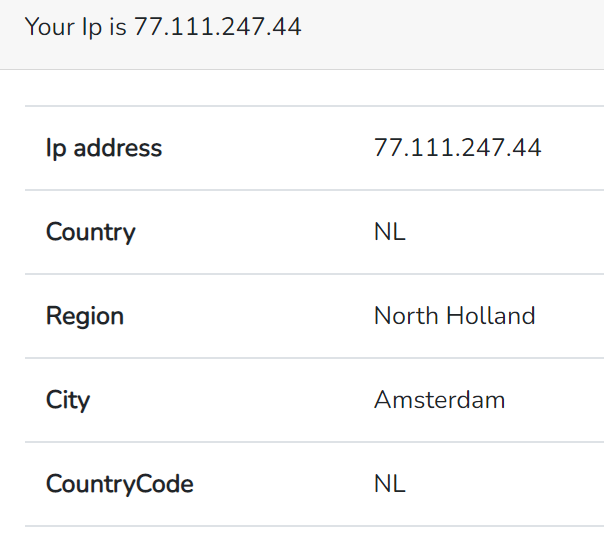Select the "Region" row label
The width and height of the screenshot is (604, 544).
coord(85,316)
